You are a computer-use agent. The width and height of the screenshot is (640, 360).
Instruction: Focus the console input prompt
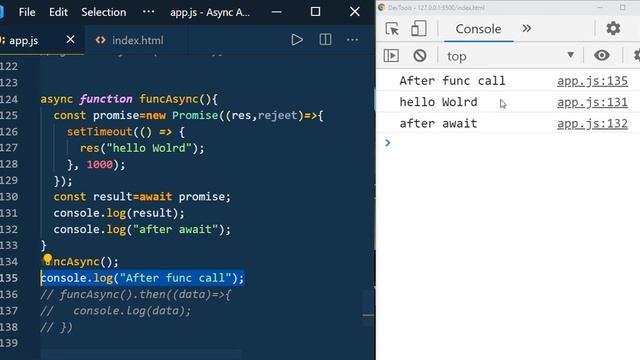[510, 143]
